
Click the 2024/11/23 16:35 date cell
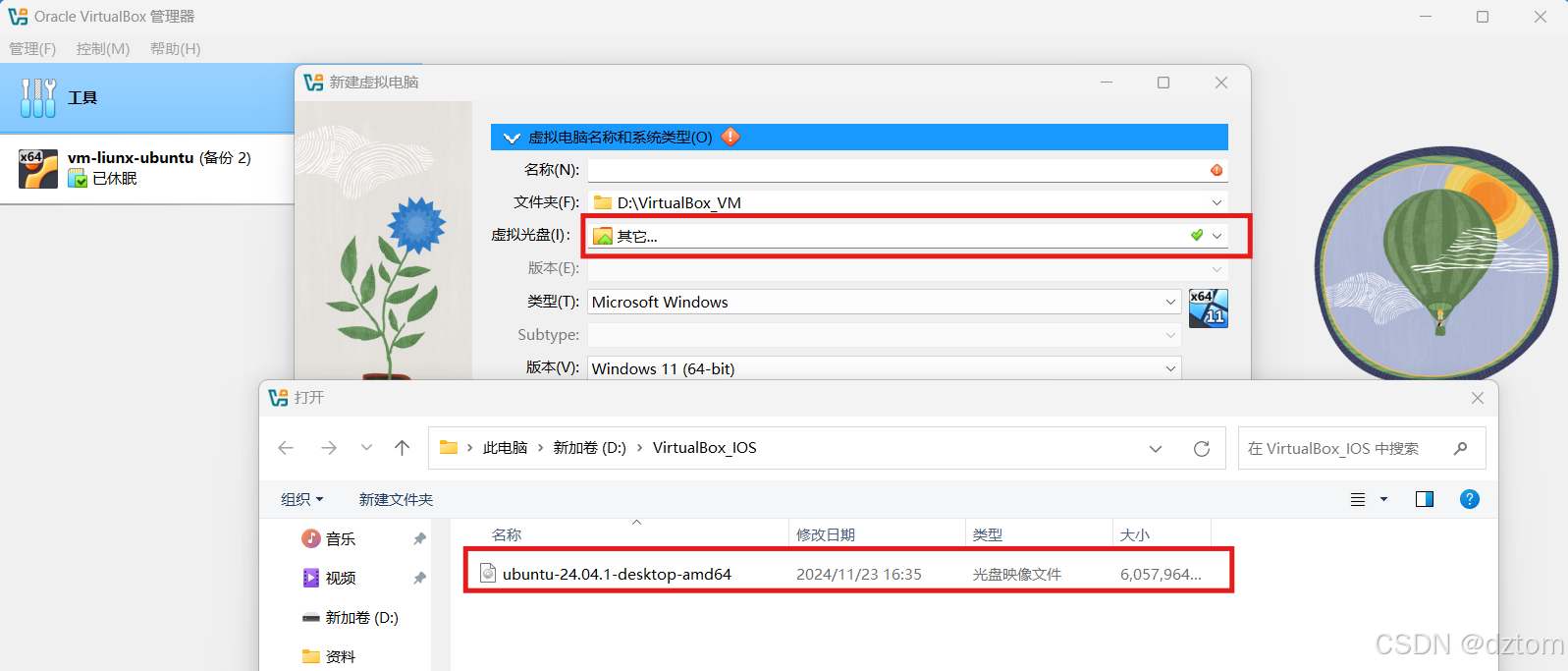pos(859,575)
